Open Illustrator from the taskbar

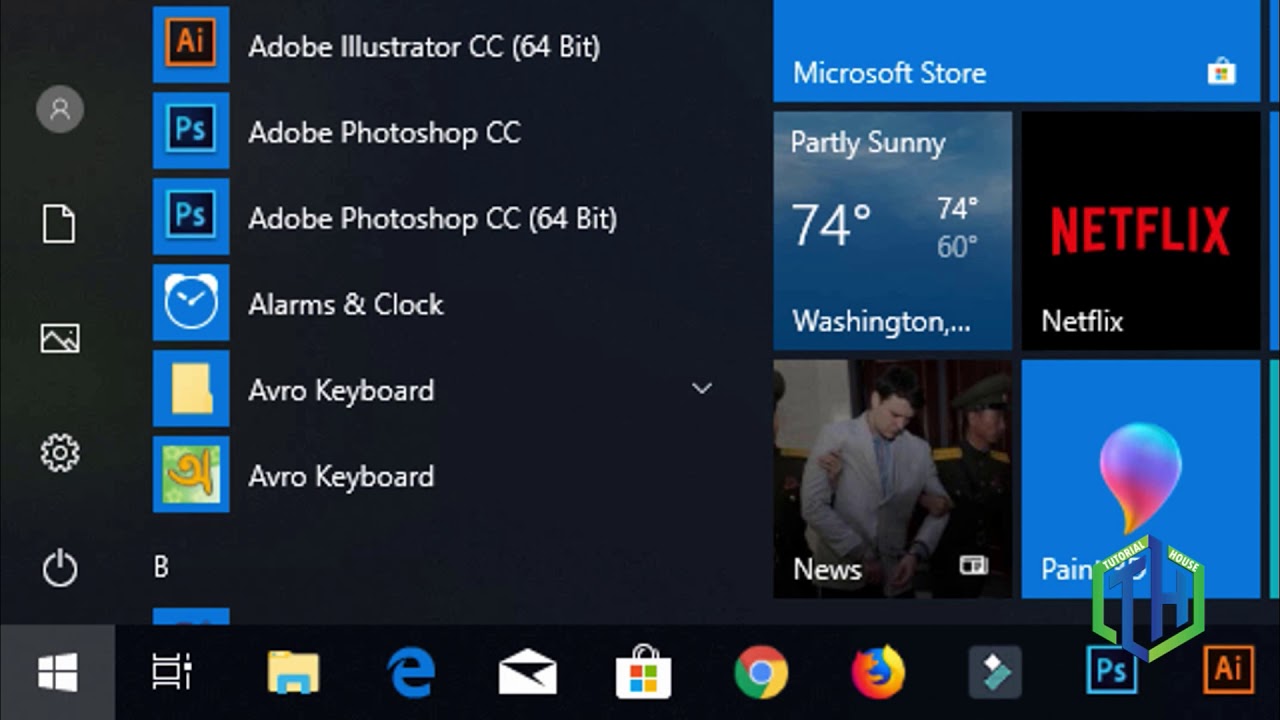[x=1228, y=670]
